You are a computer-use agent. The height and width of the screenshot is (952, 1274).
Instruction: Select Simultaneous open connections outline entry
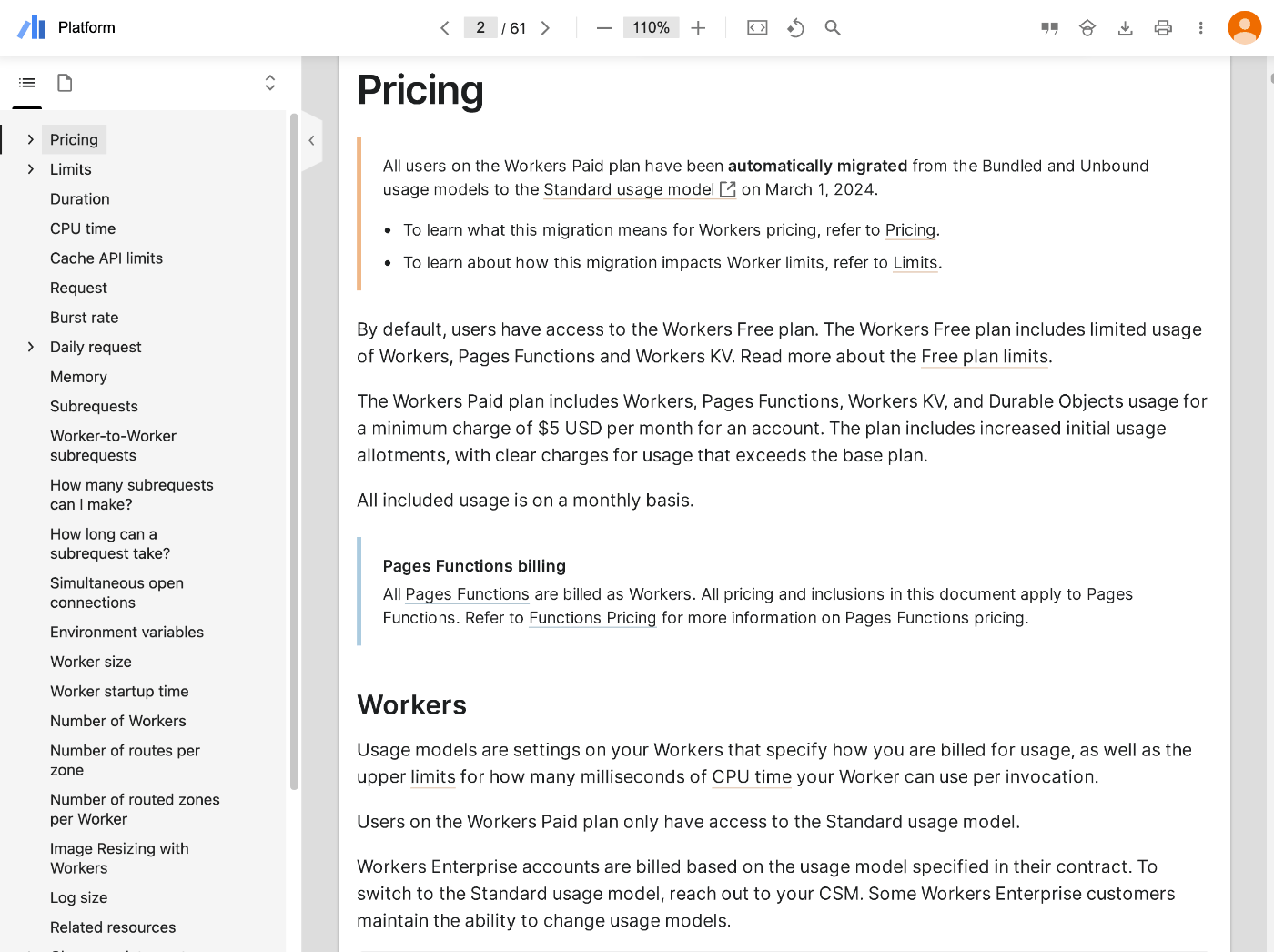pyautogui.click(x=117, y=593)
